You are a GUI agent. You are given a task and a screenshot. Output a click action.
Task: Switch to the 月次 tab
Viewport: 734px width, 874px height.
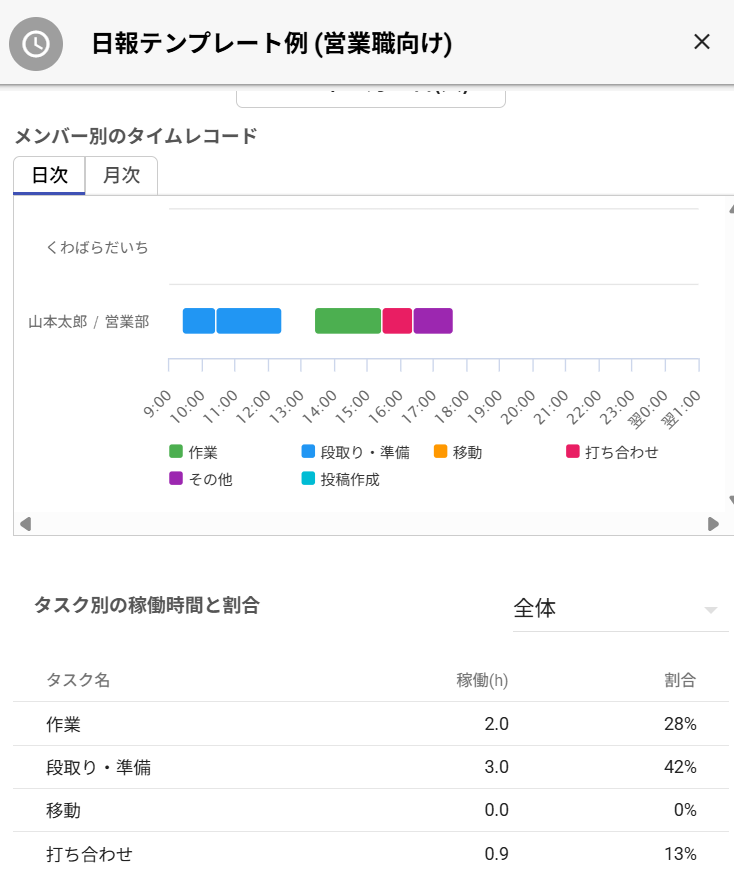tap(121, 175)
